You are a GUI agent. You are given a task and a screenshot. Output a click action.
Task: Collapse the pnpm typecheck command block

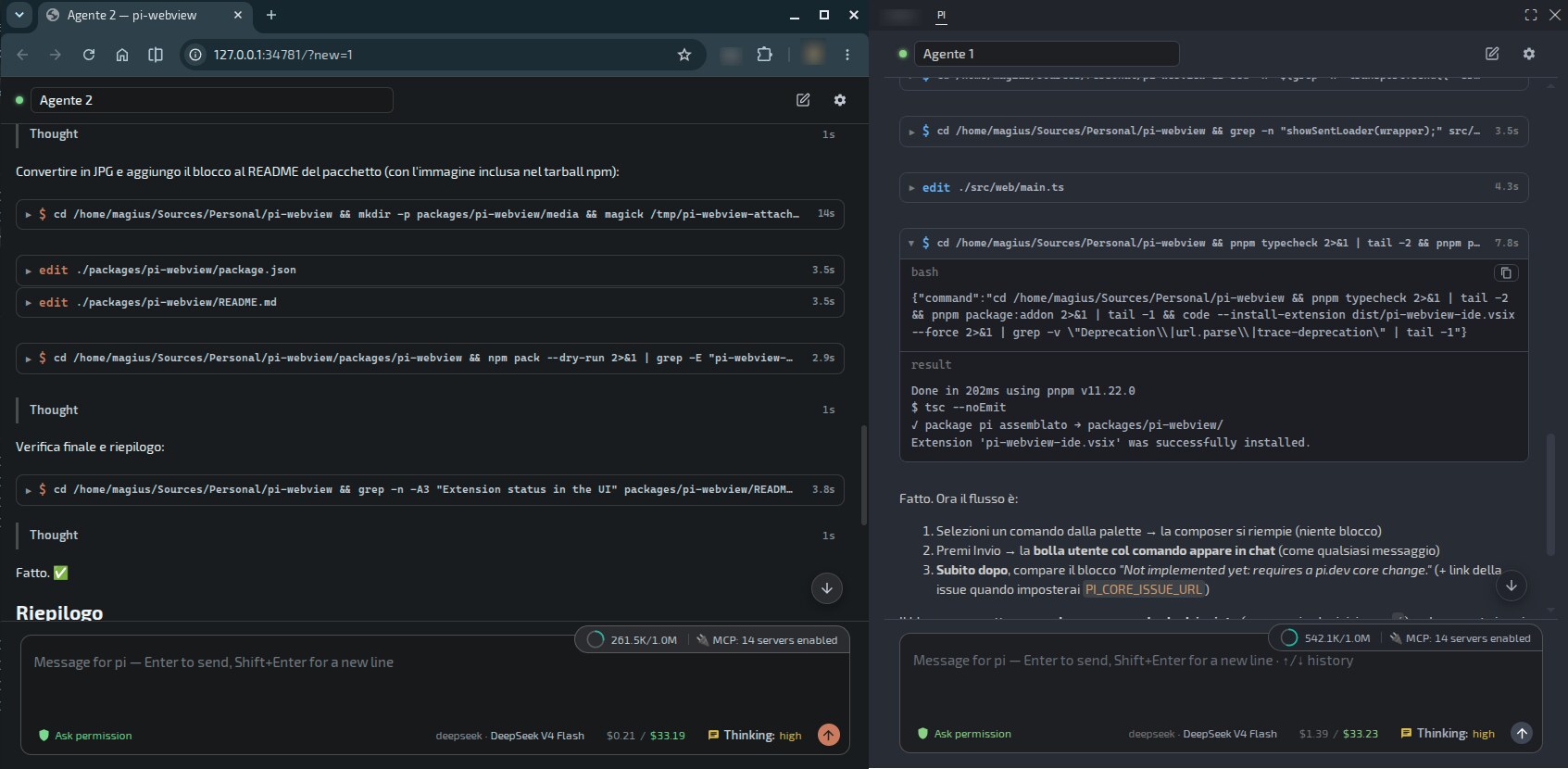click(1213, 243)
